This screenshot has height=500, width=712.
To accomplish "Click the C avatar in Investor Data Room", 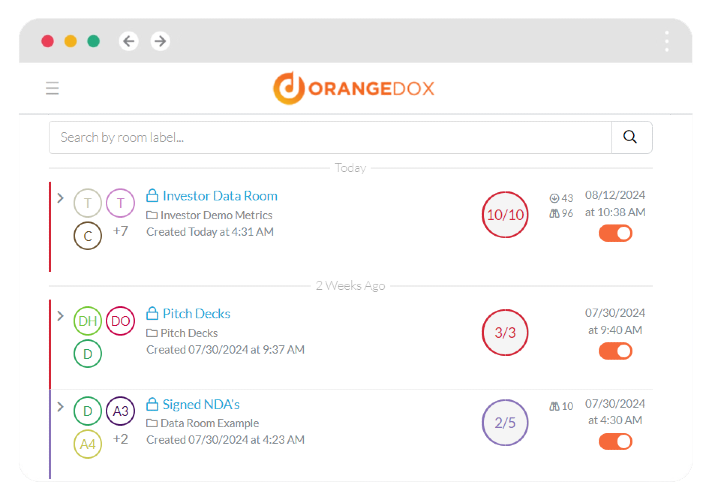I will coord(88,236).
